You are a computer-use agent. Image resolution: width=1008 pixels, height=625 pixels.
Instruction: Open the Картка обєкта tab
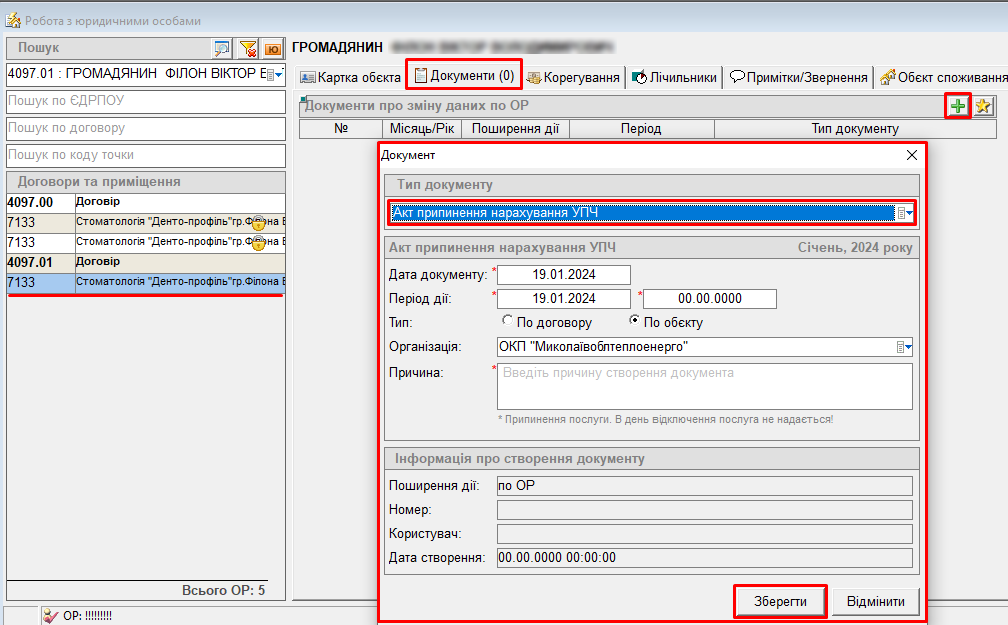click(351, 77)
